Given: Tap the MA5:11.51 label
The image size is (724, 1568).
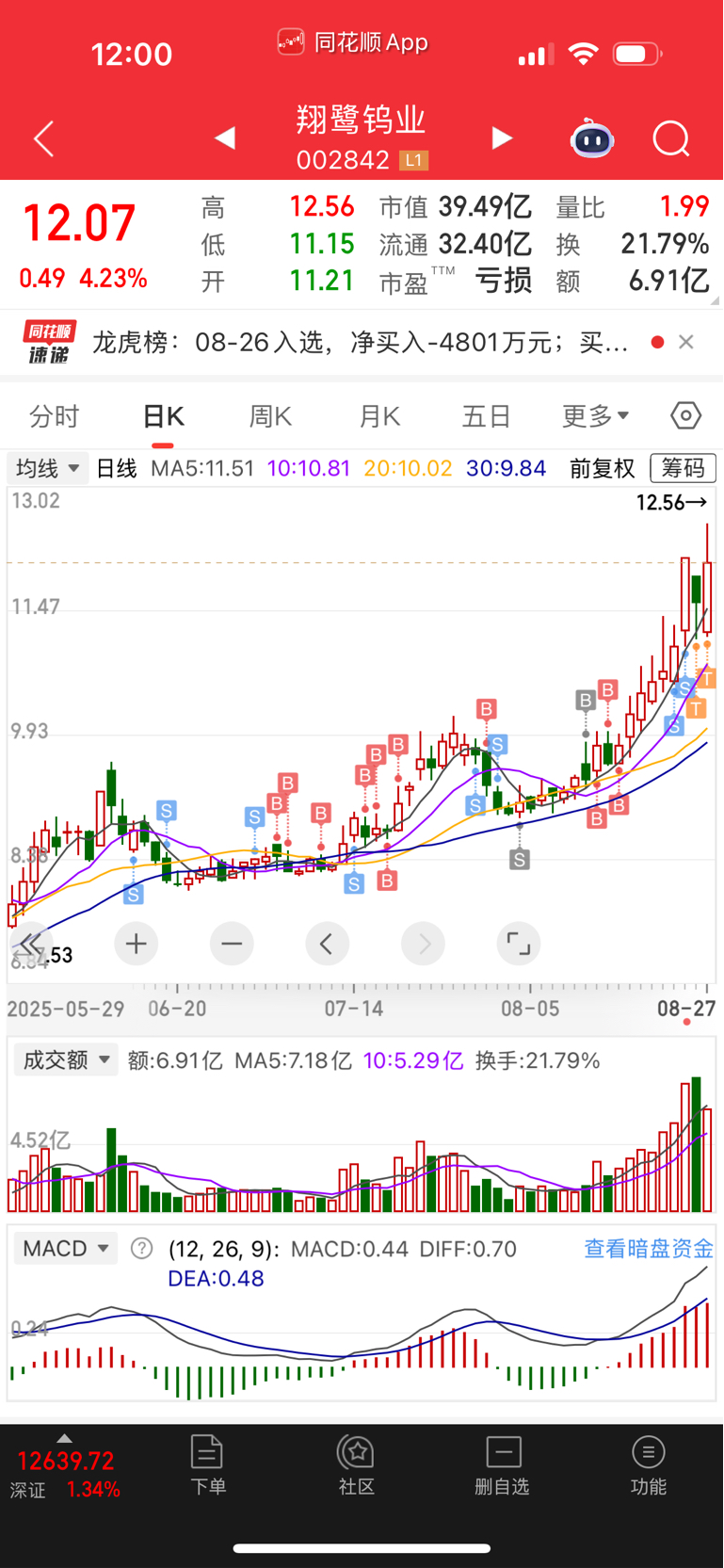Looking at the screenshot, I should pos(202,468).
